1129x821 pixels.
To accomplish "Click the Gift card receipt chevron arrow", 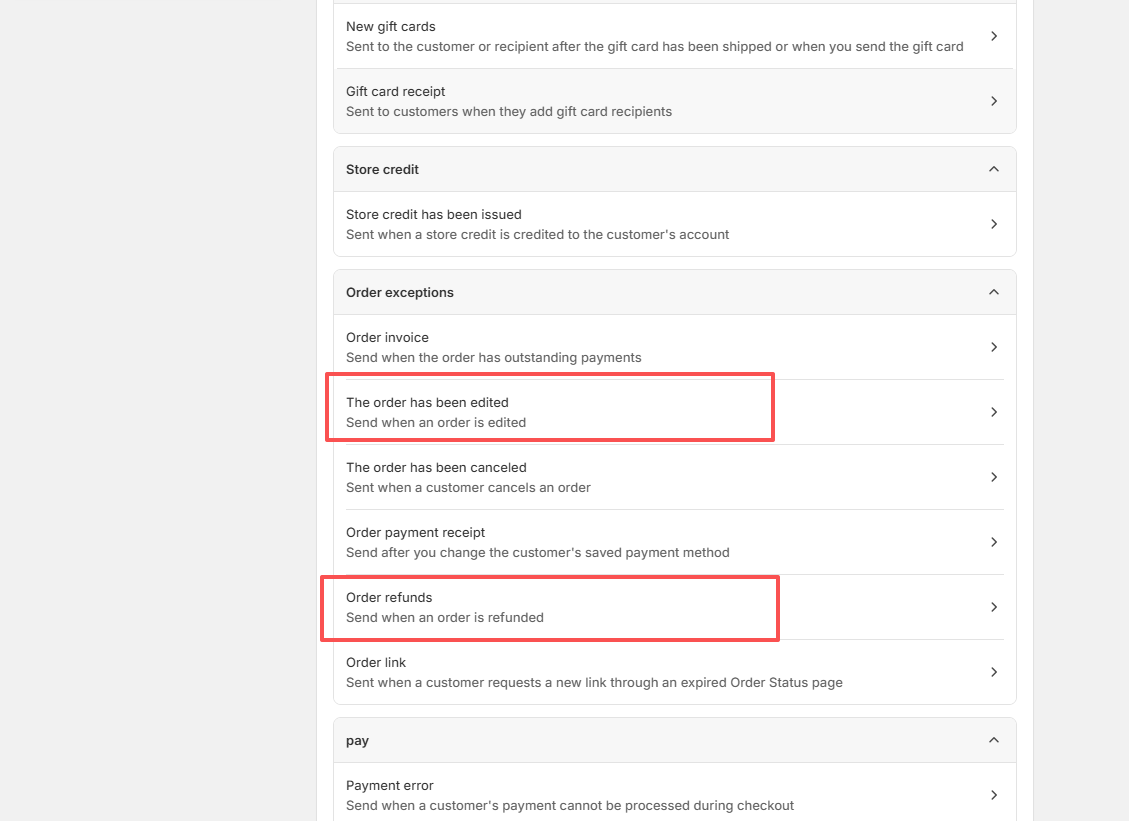I will [993, 101].
